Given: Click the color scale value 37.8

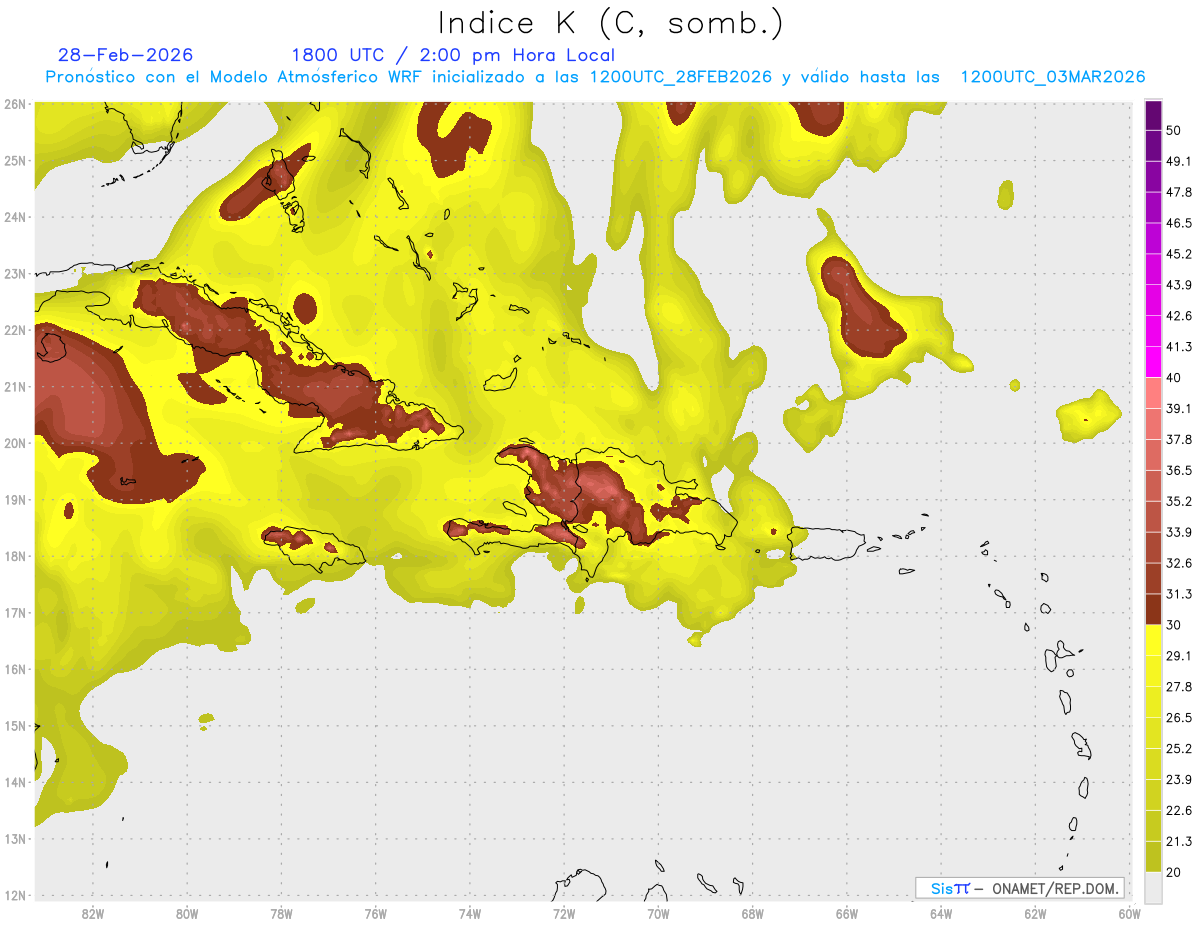Looking at the screenshot, I should pyautogui.click(x=1178, y=440).
